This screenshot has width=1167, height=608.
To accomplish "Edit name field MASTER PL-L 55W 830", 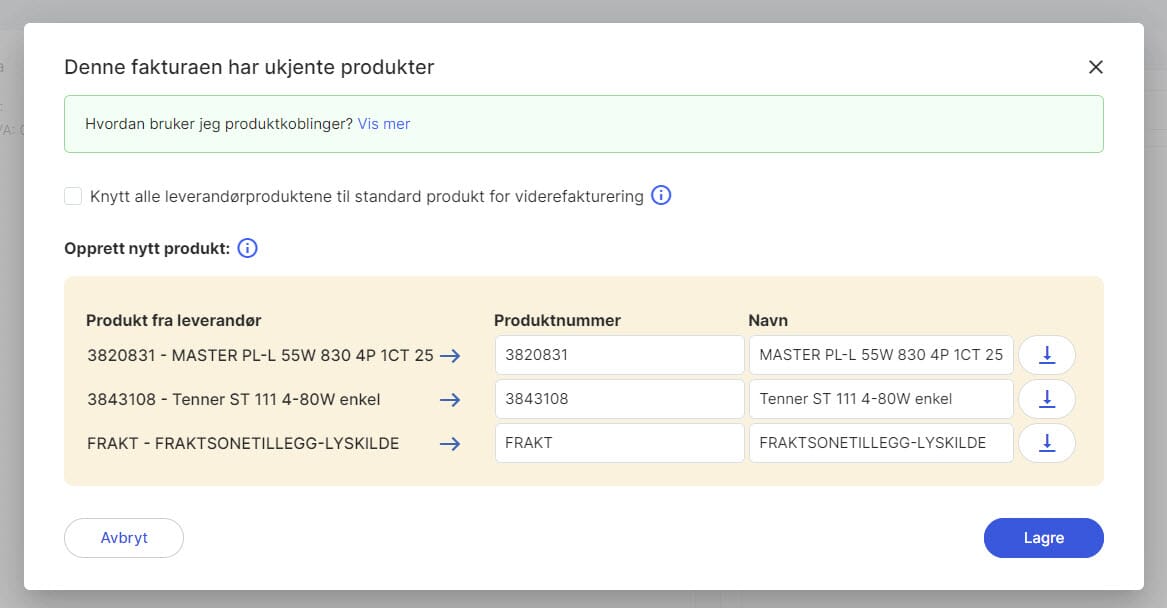I will [880, 355].
